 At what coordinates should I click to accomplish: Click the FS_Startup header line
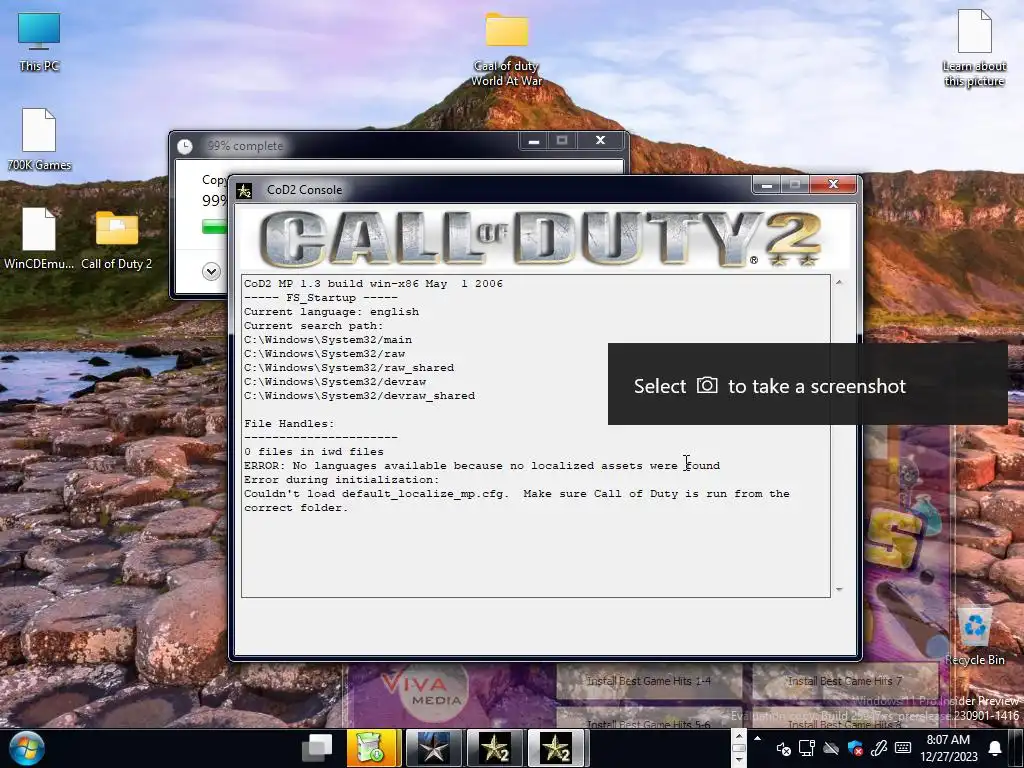click(x=321, y=297)
